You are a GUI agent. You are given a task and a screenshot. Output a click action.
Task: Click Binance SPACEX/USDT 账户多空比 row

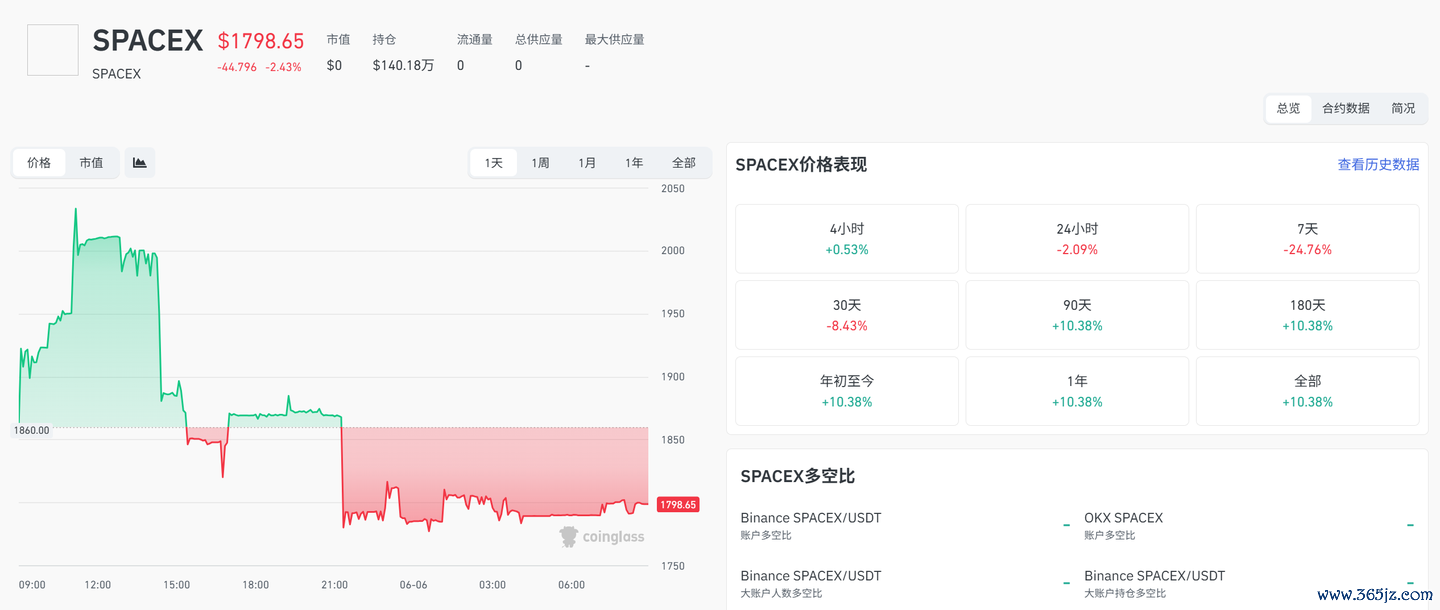coord(906,525)
